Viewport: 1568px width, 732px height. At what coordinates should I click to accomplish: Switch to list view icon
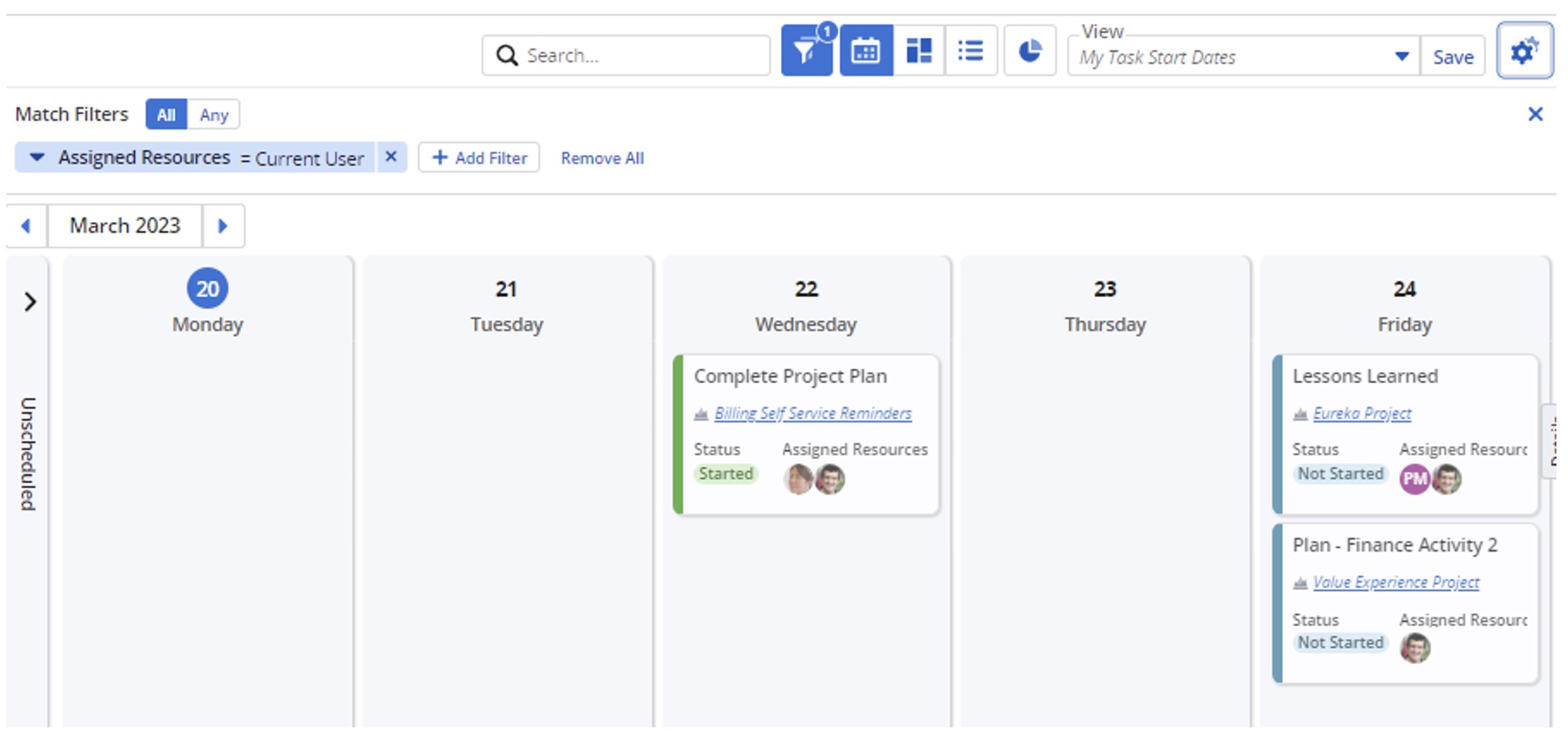pos(971,51)
